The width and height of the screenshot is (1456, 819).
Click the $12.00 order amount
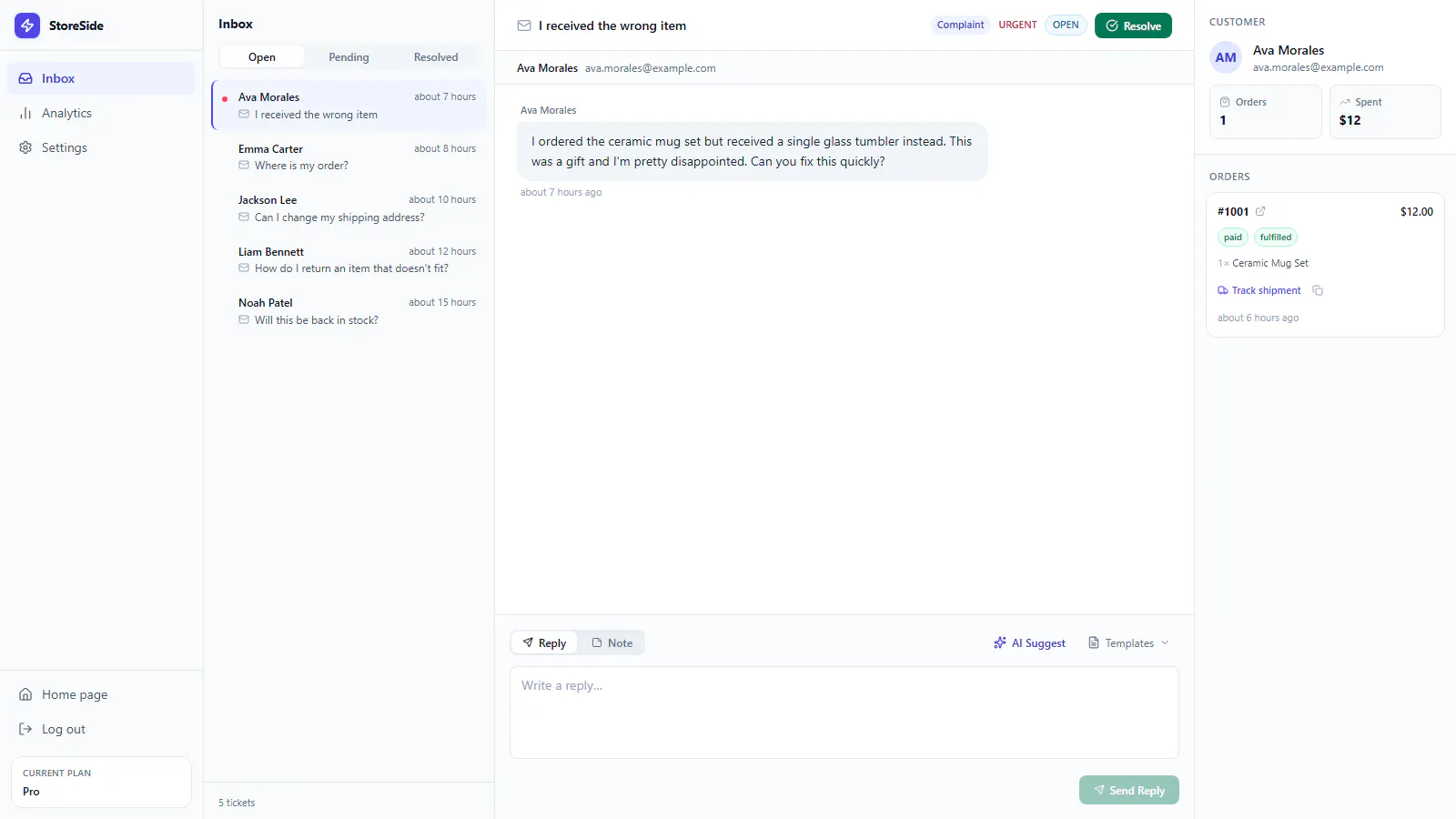click(x=1416, y=211)
